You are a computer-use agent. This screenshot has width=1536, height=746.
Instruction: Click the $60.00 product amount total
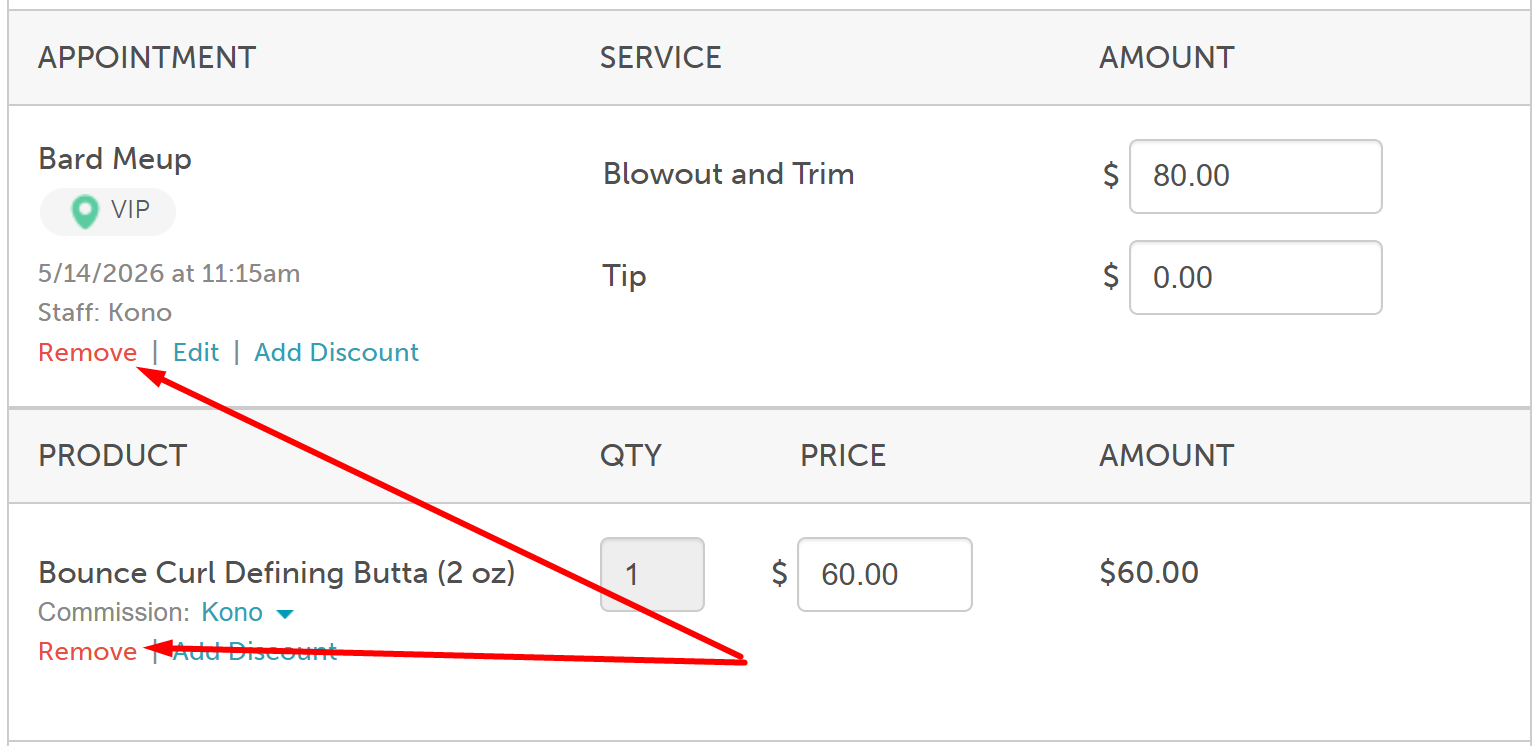1149,573
